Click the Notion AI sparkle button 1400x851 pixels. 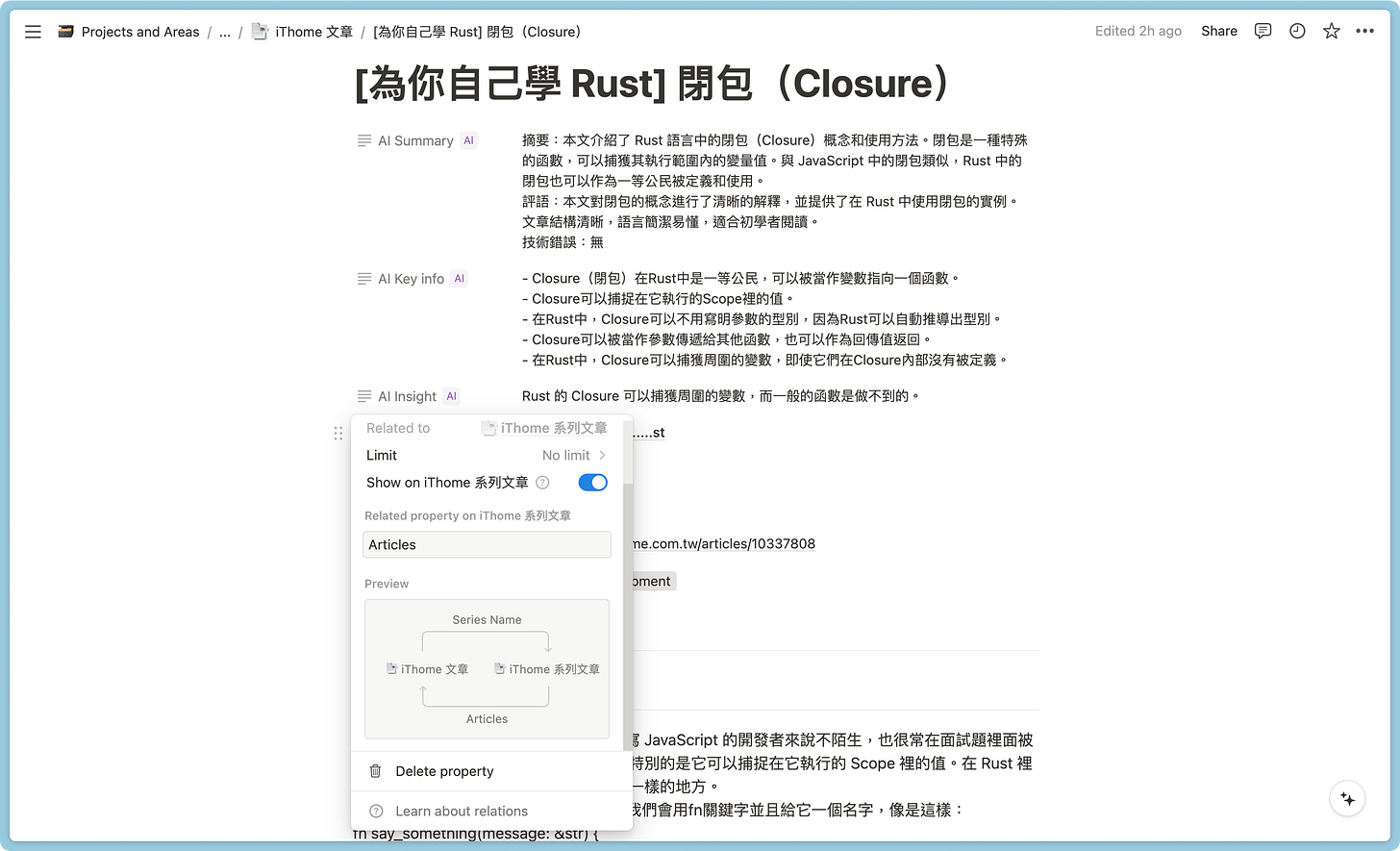pos(1347,799)
